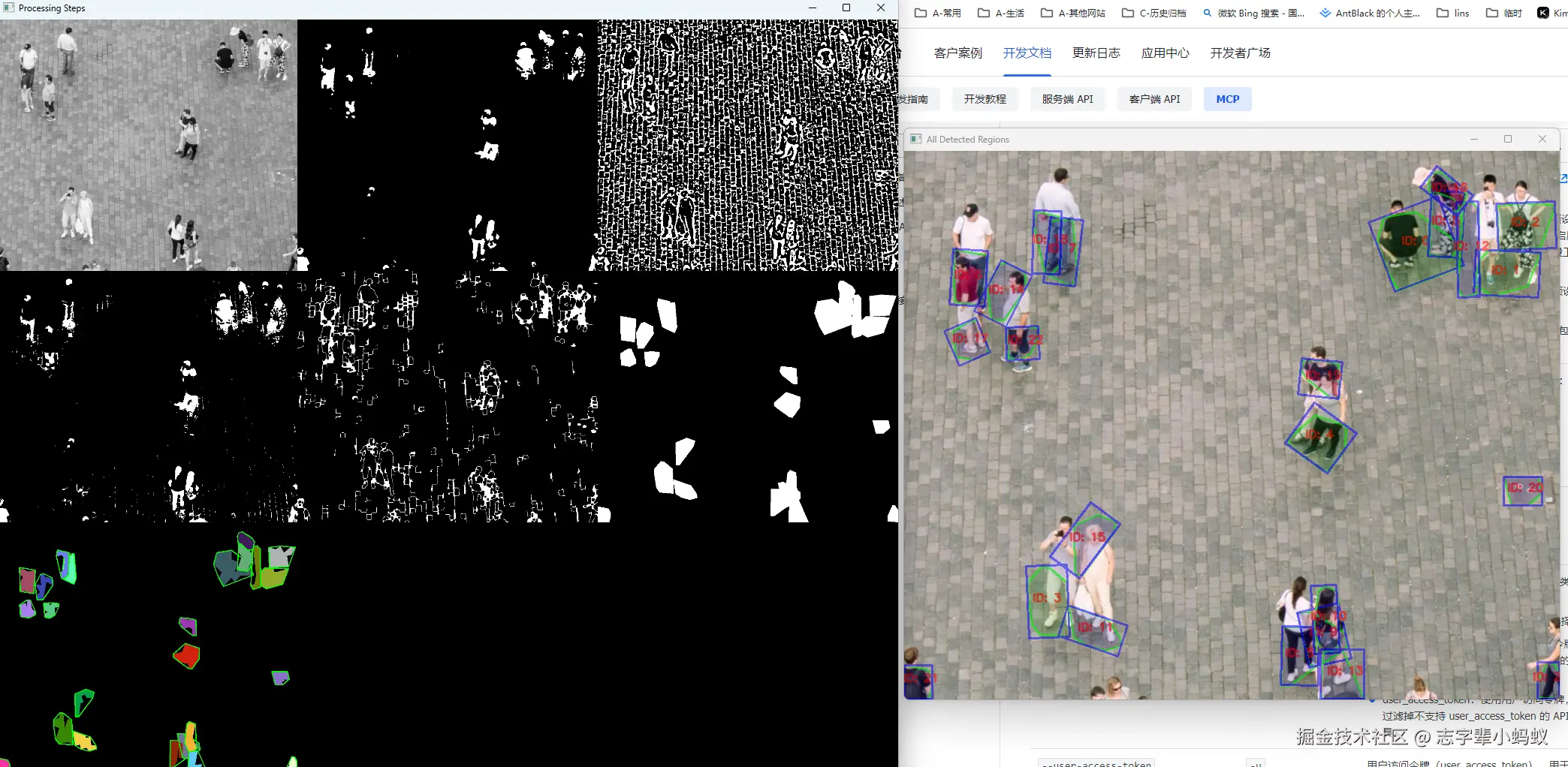Screen dimensions: 1568x767
Task: Click the grayscale image panel in Processing Steps
Action: tap(149, 145)
